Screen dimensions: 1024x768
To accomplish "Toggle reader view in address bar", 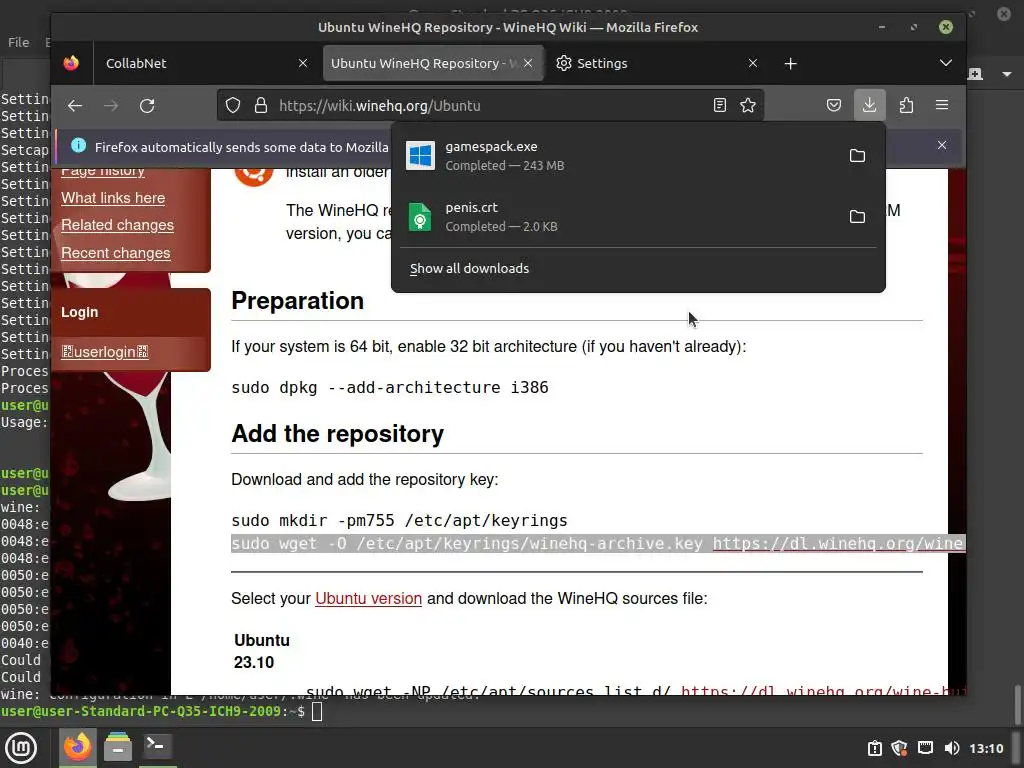I will [720, 105].
